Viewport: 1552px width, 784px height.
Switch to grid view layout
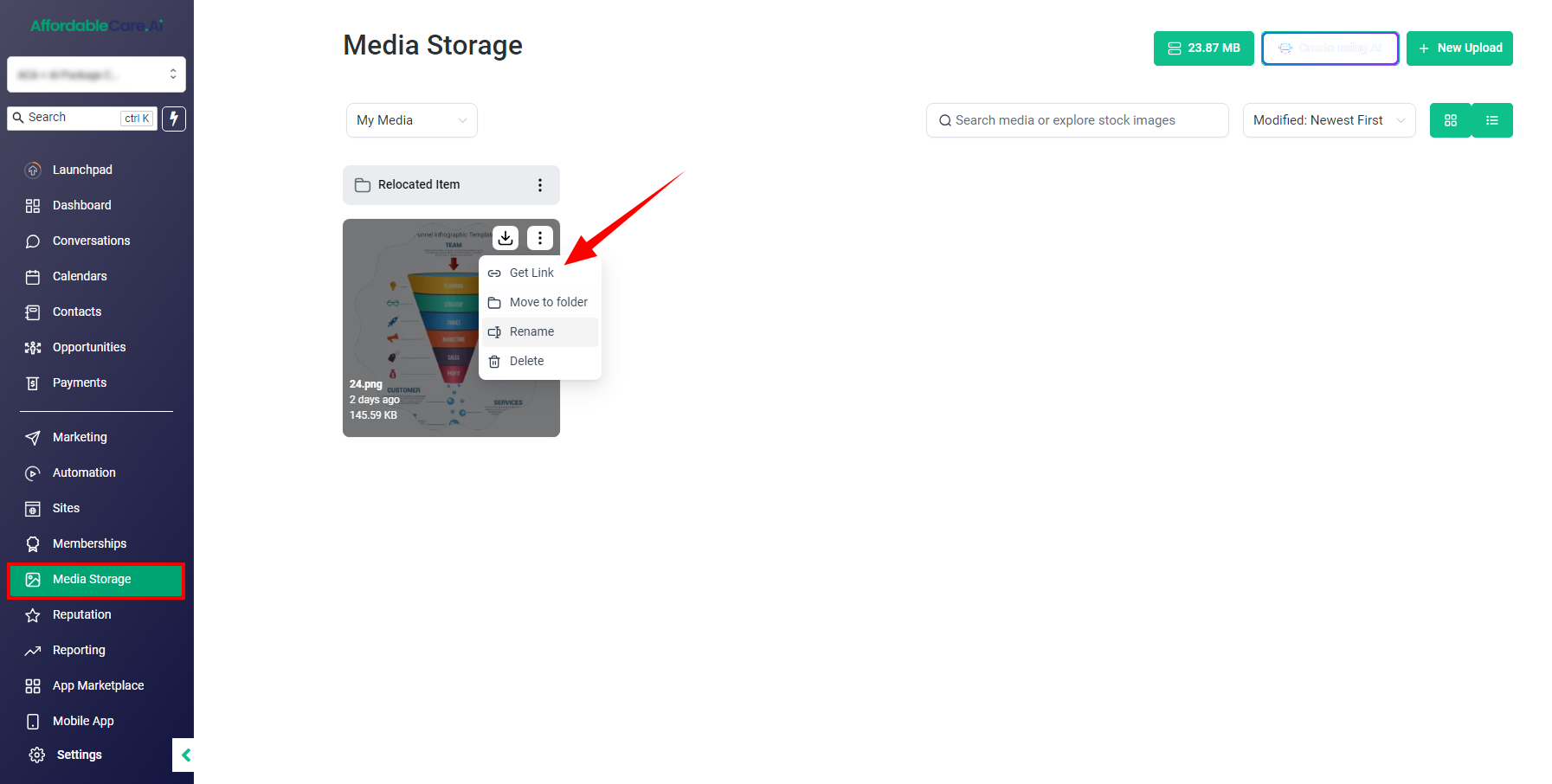pyautogui.click(x=1451, y=120)
